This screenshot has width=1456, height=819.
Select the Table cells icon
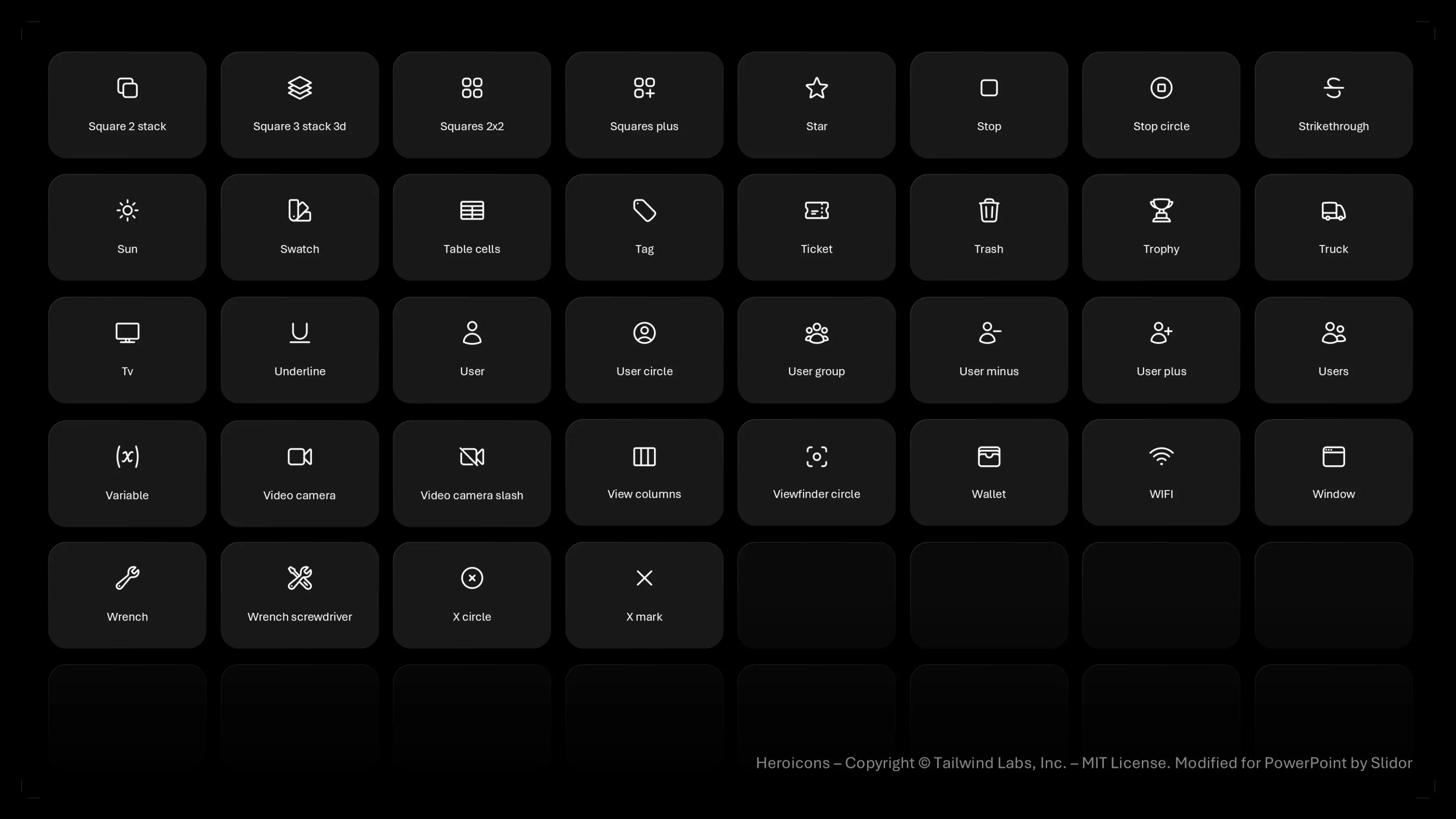pos(472,210)
